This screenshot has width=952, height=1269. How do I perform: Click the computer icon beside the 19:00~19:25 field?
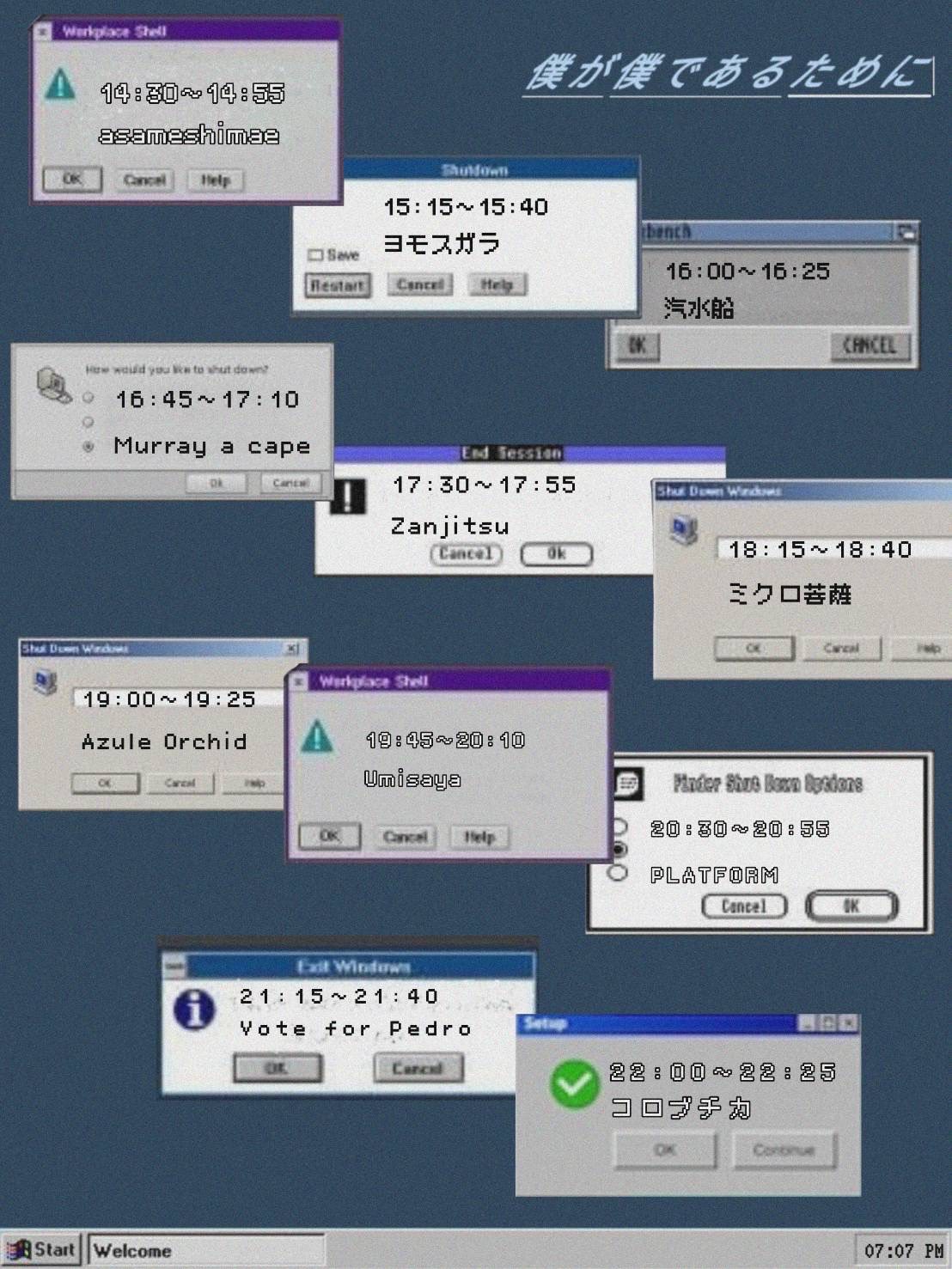(x=45, y=683)
